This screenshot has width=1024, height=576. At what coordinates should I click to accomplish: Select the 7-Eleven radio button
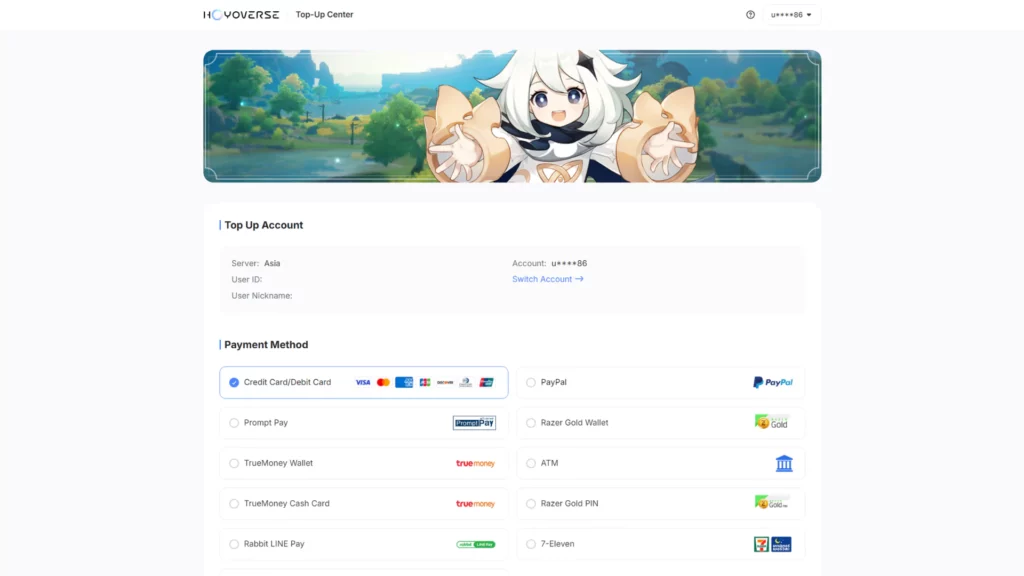click(x=531, y=545)
